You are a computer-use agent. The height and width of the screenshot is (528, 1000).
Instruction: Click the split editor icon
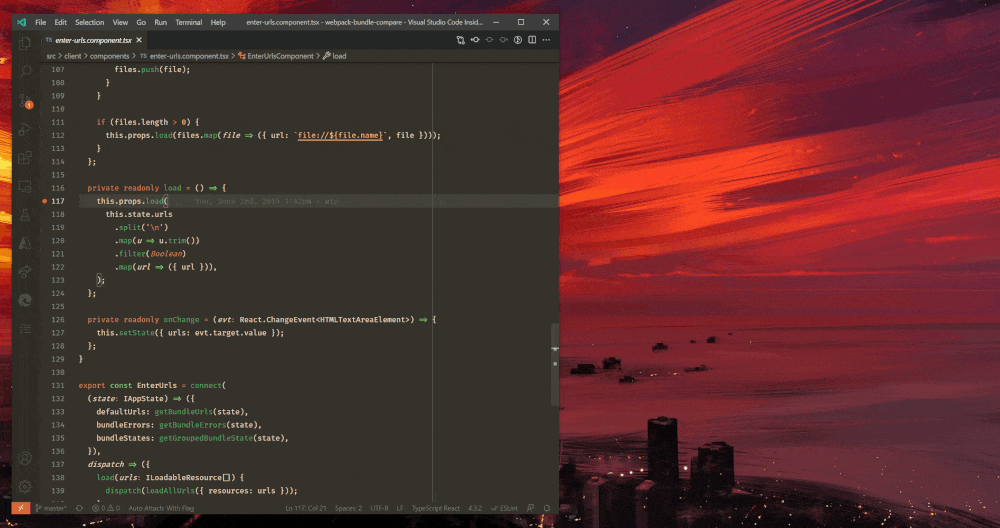click(x=532, y=40)
